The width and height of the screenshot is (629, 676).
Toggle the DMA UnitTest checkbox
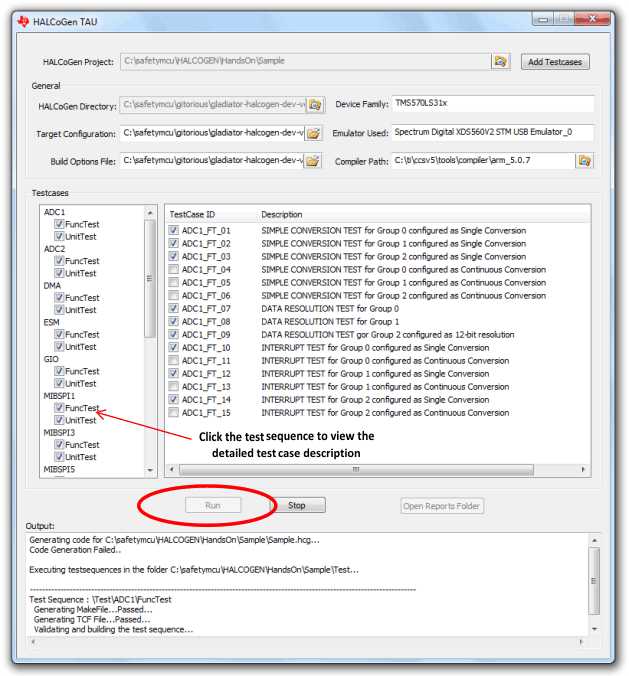[x=59, y=310]
